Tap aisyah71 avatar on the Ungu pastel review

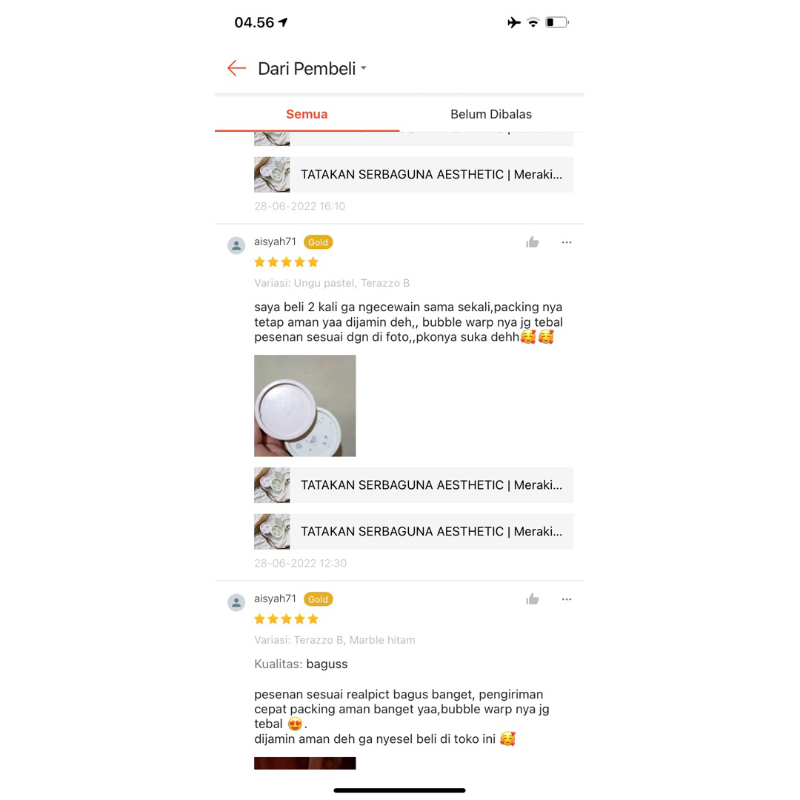[x=236, y=245]
